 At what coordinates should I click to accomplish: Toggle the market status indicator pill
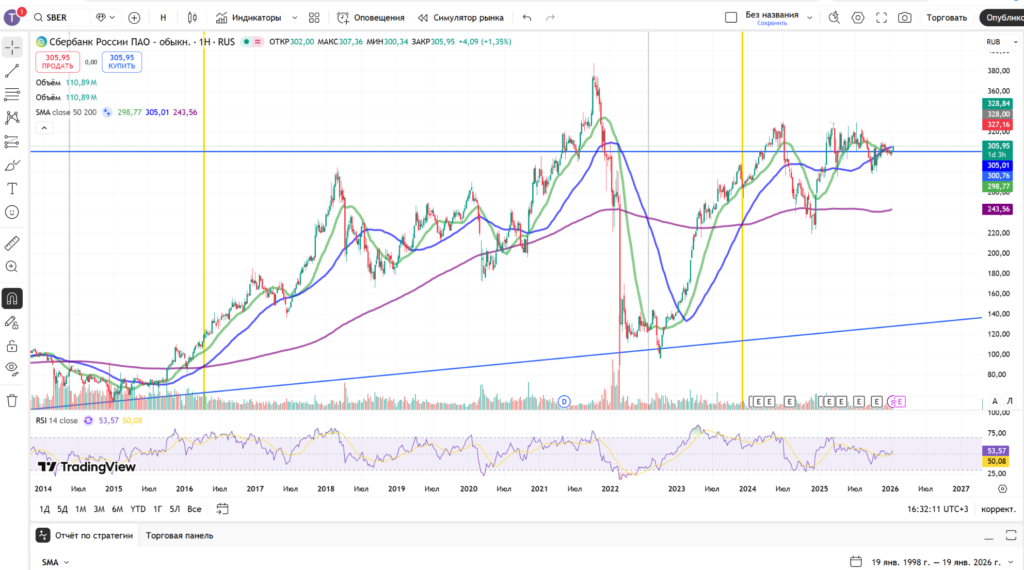(x=252, y=42)
